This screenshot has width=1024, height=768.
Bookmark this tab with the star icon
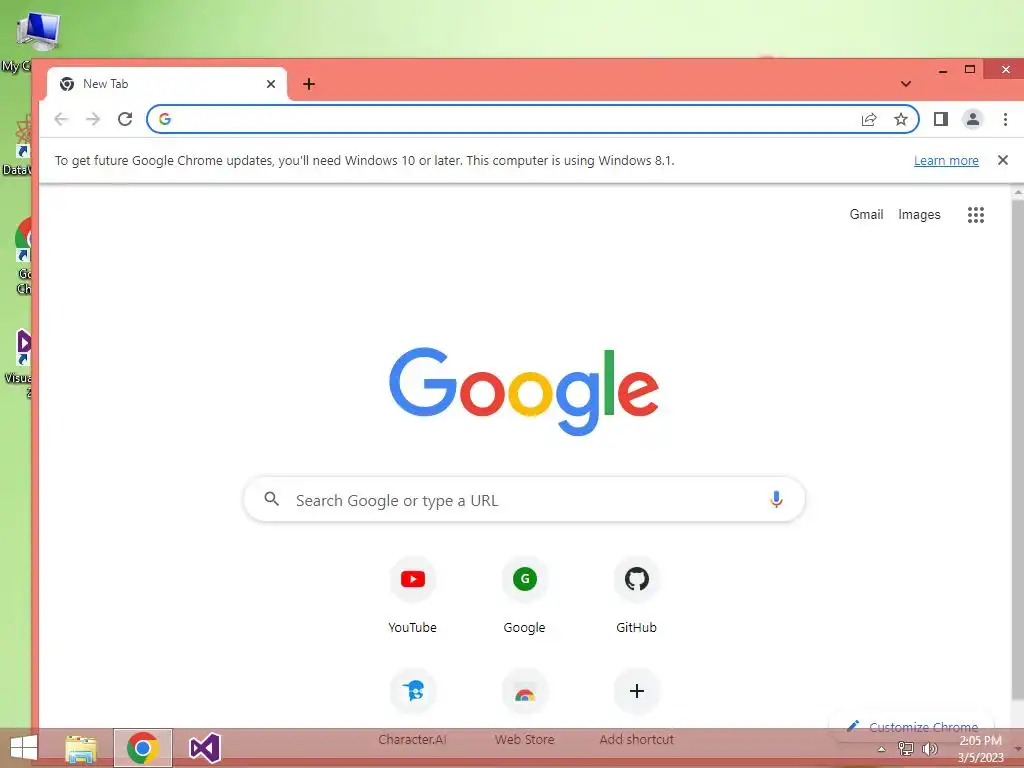901,119
